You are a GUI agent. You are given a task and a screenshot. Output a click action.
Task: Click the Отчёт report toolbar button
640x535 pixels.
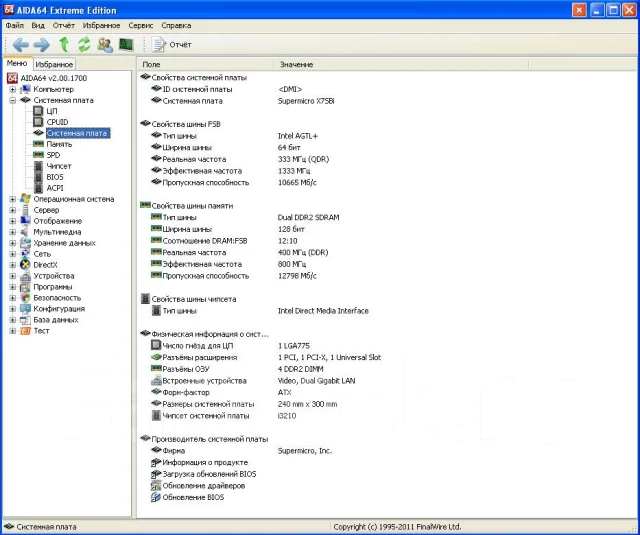(172, 44)
